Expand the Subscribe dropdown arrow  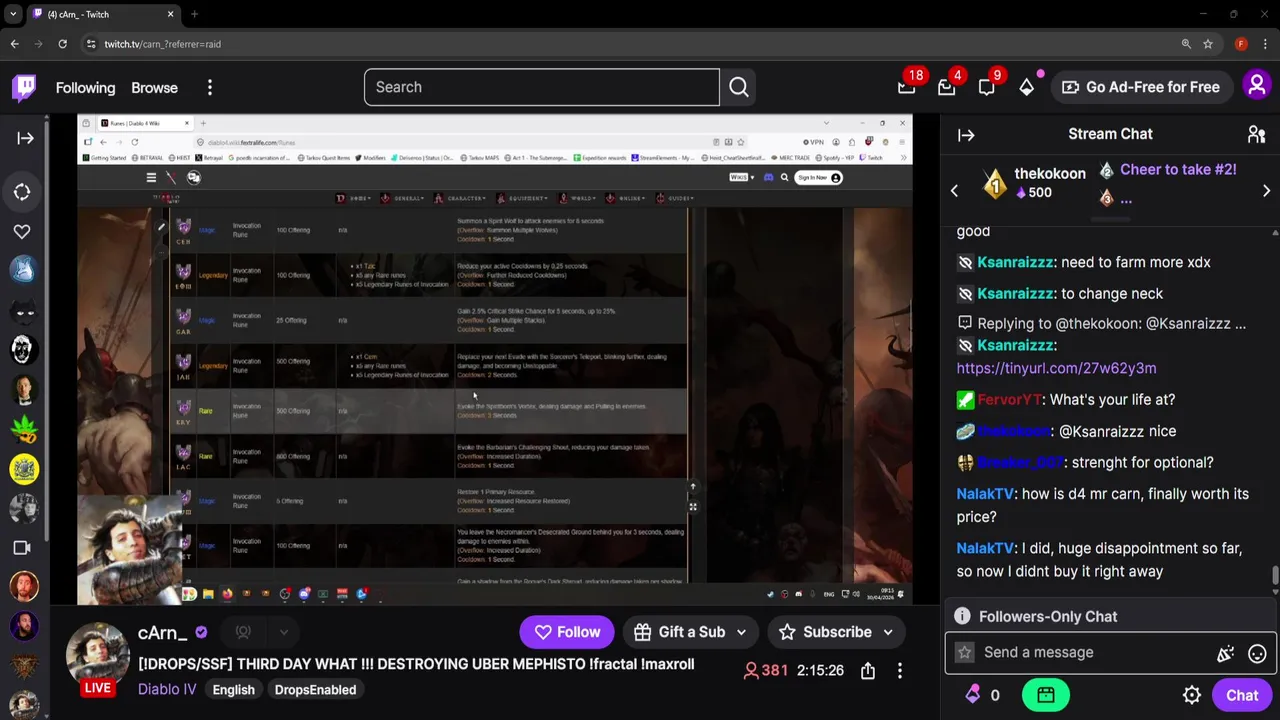(888, 632)
